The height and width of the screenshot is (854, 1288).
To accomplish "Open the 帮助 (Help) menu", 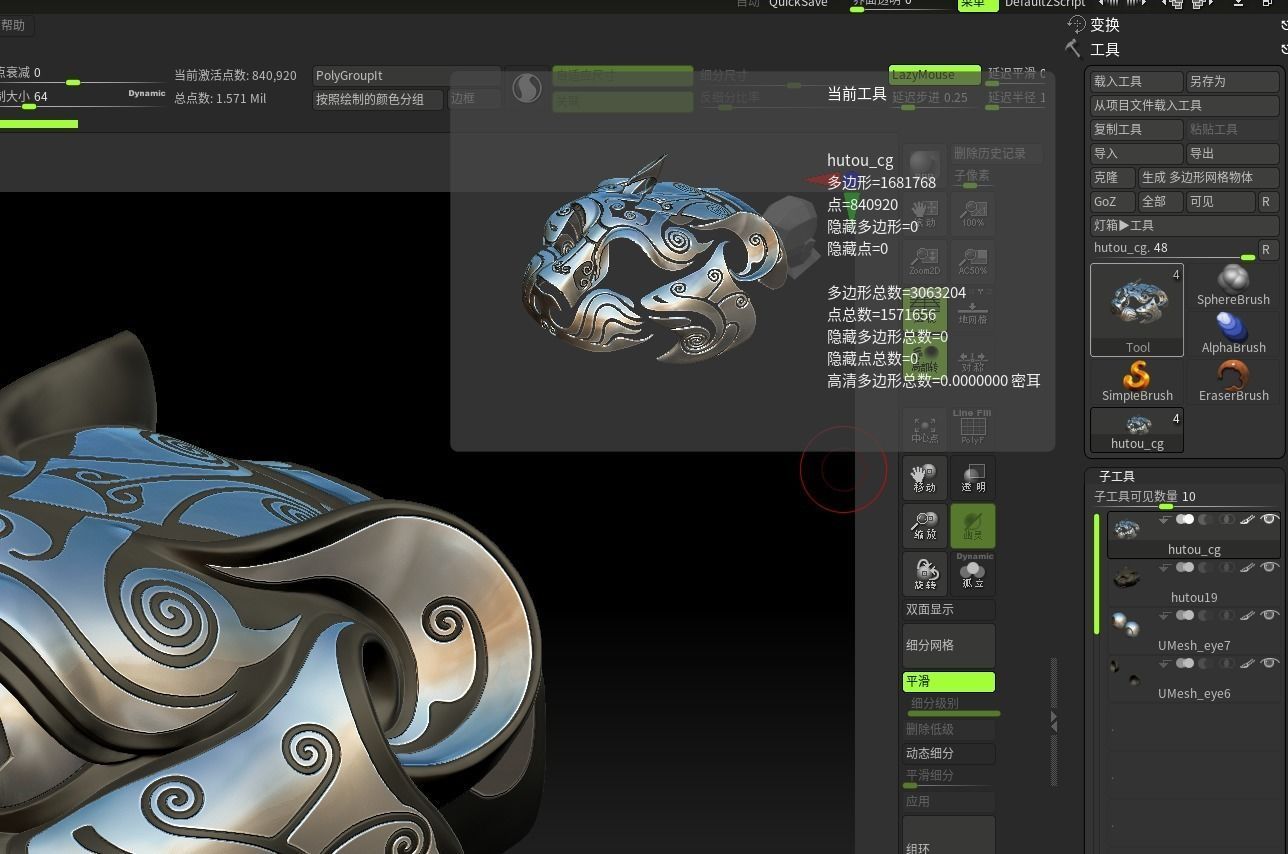I will [x=13, y=25].
